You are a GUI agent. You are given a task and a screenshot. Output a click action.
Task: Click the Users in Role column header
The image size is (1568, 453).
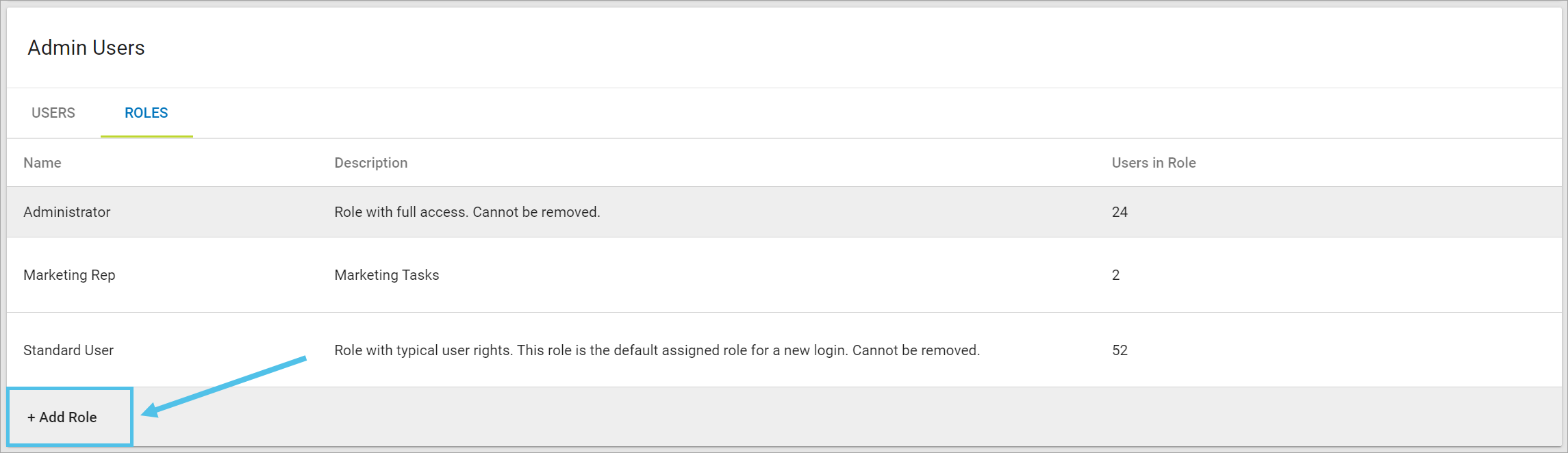pyautogui.click(x=1152, y=163)
